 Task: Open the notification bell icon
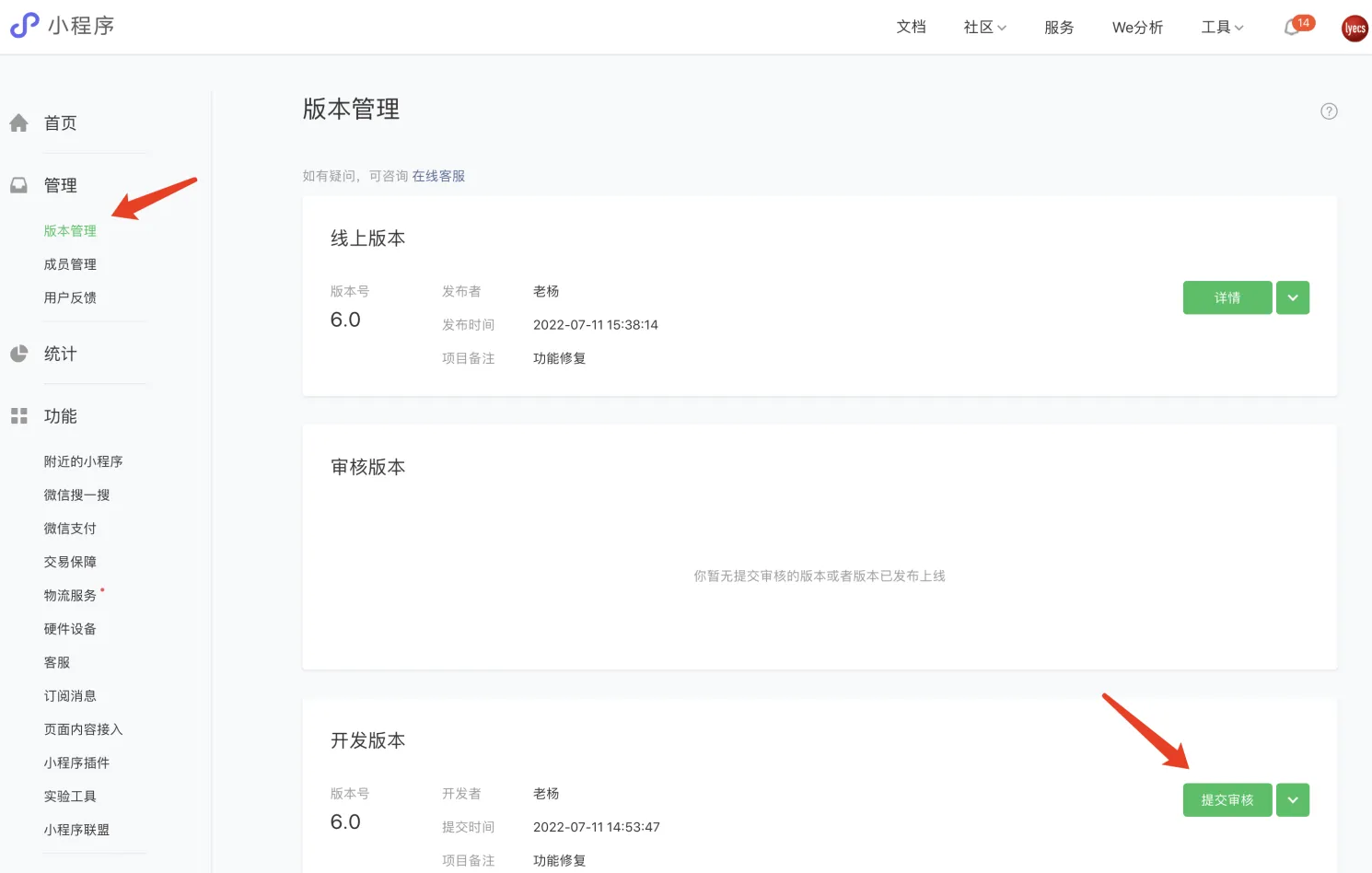pos(1292,28)
